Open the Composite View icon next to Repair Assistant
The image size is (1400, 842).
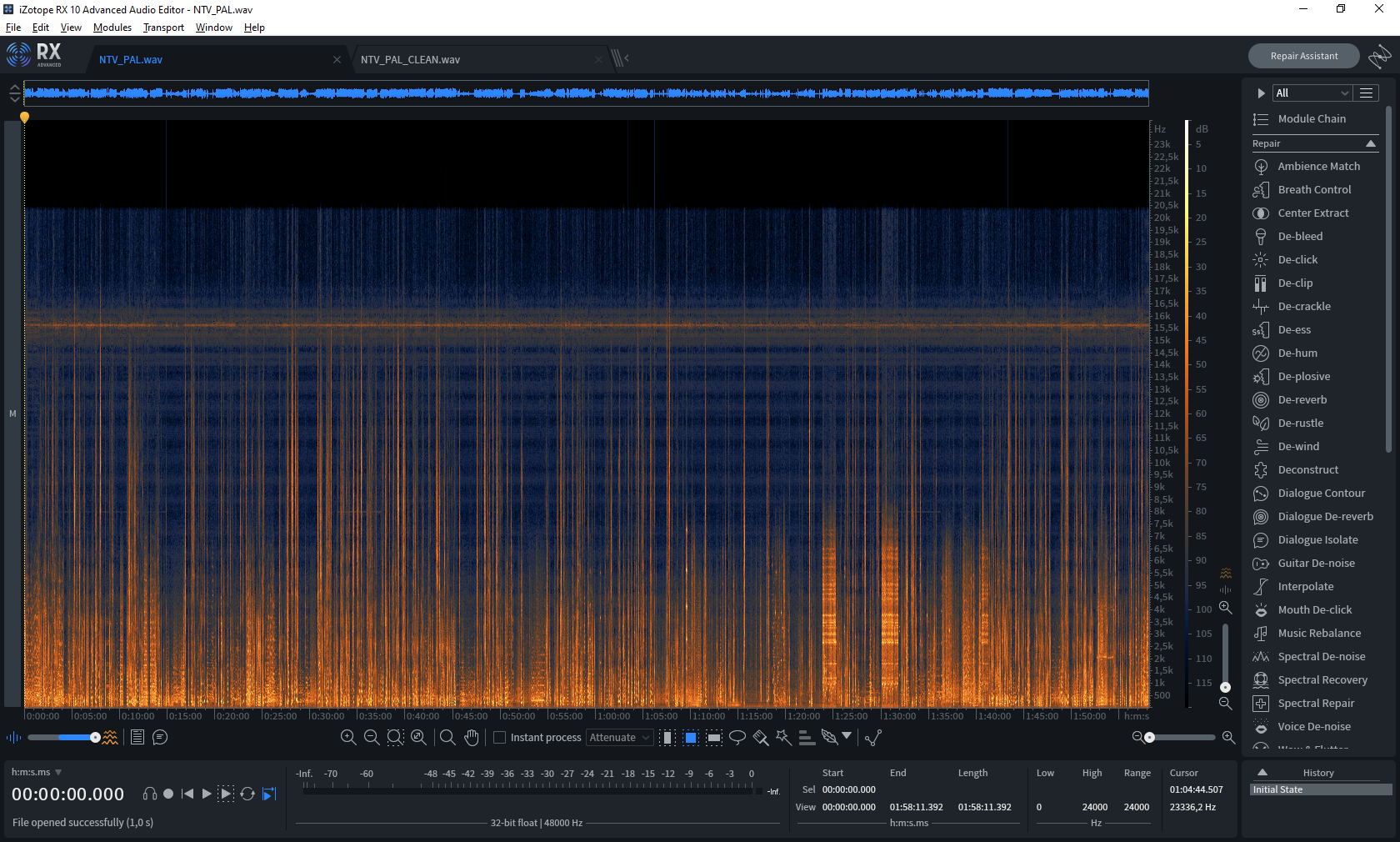click(x=1380, y=56)
